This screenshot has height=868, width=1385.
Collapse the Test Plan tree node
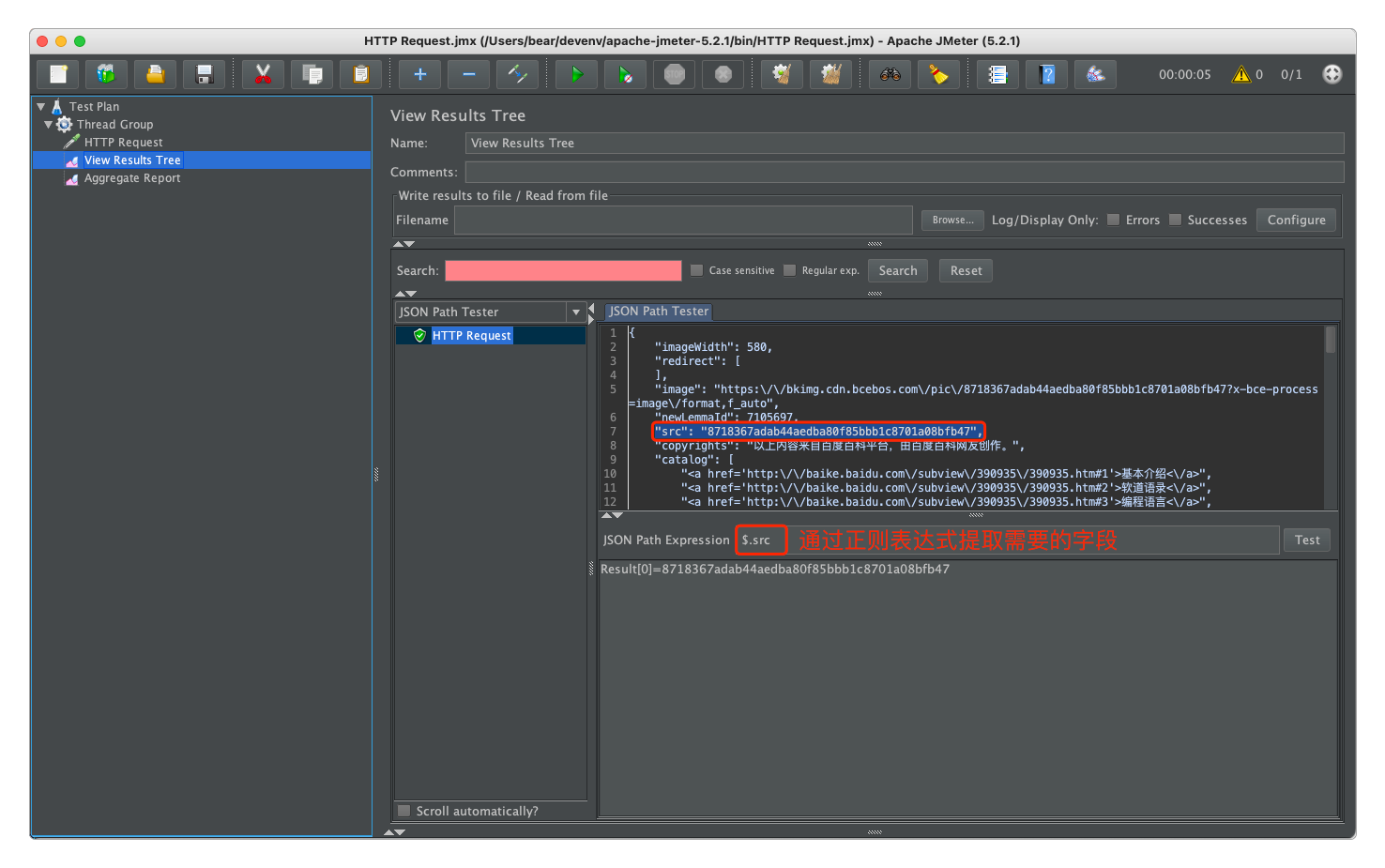[x=40, y=107]
